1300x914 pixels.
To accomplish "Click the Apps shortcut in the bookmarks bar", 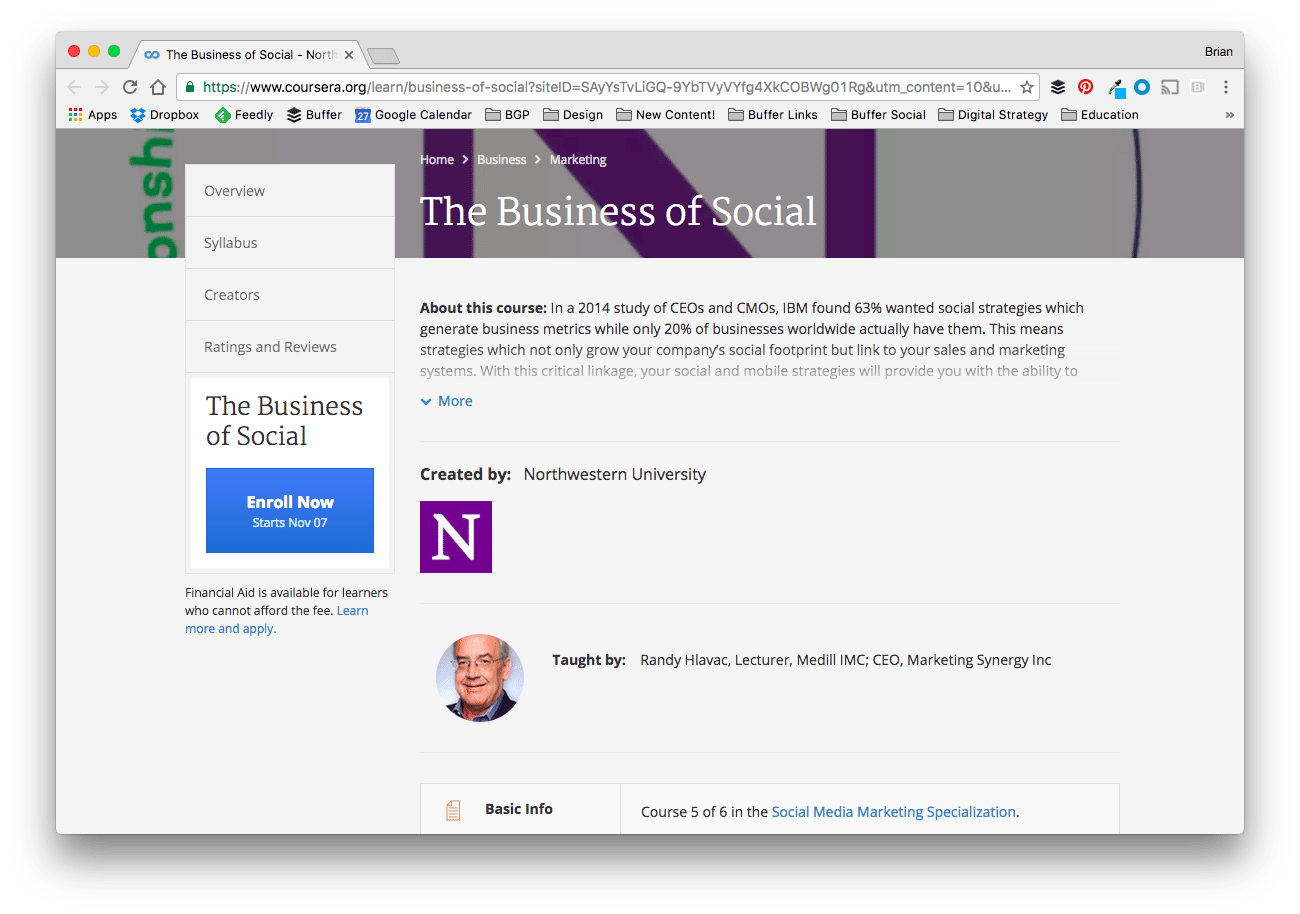I will [92, 114].
